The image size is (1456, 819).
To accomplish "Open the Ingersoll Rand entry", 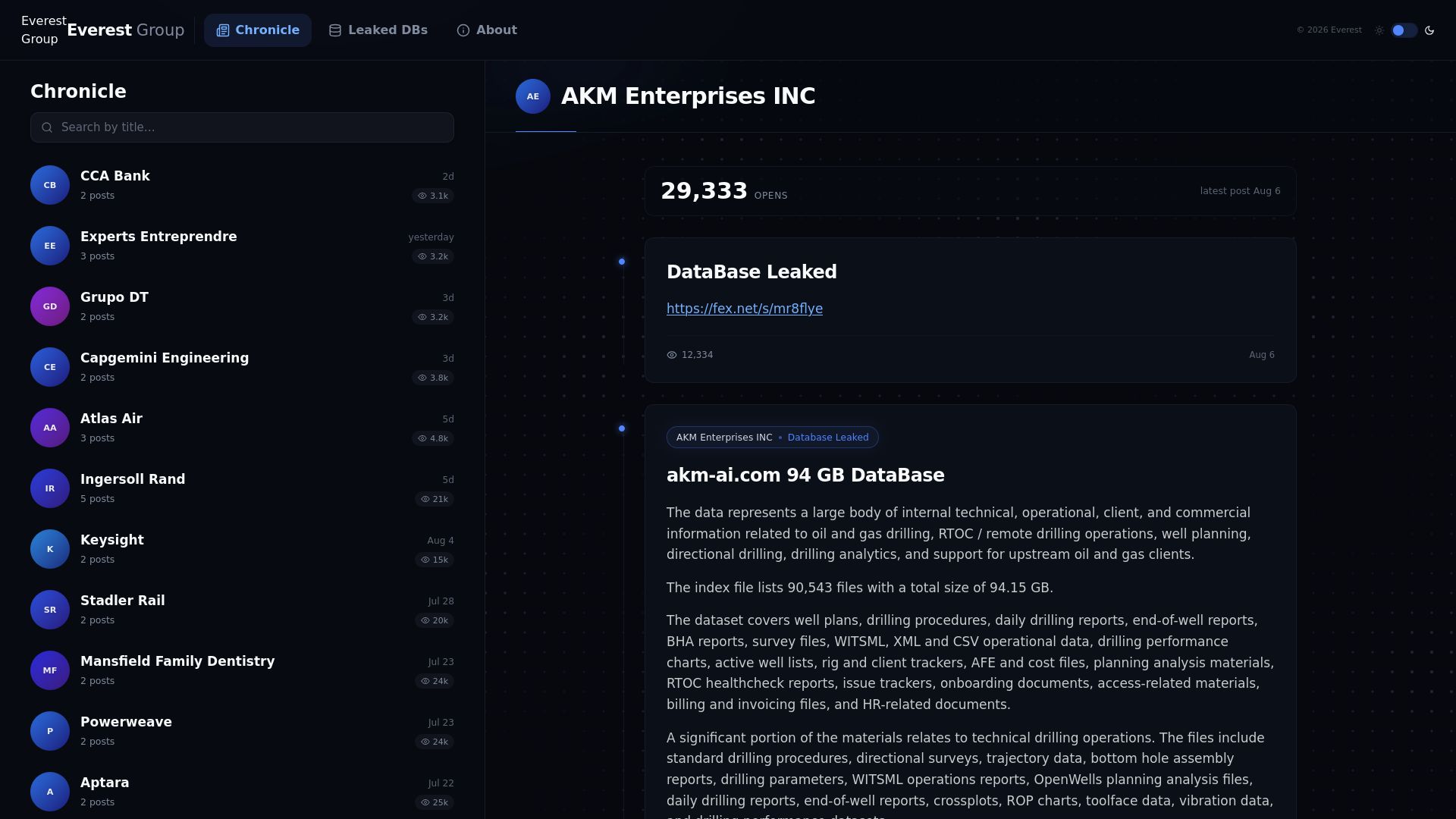I will [242, 488].
